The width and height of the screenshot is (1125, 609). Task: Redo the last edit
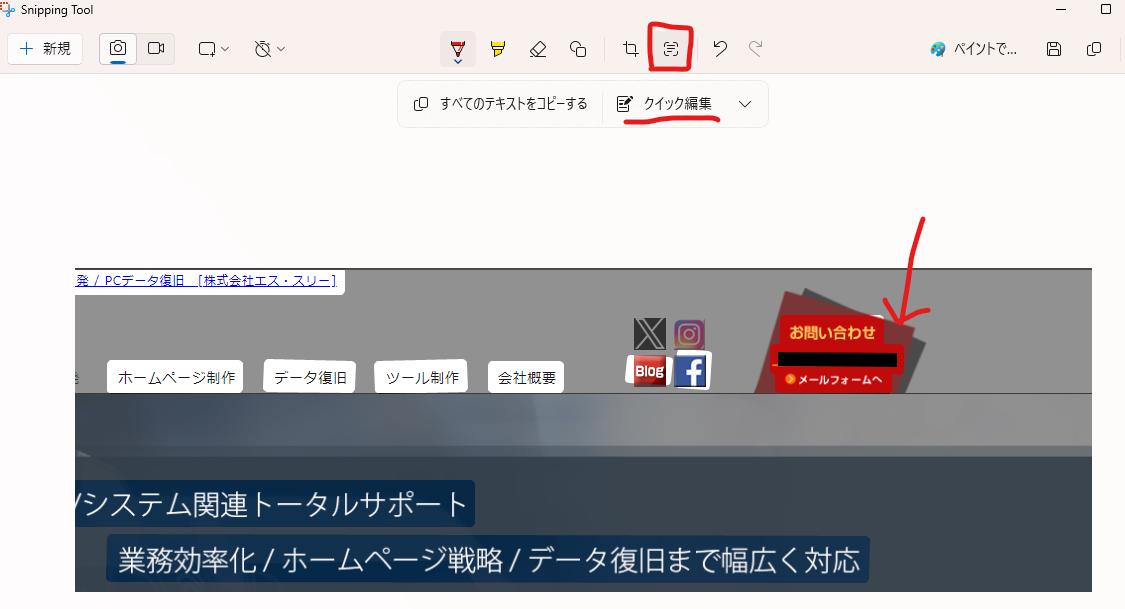coord(756,49)
